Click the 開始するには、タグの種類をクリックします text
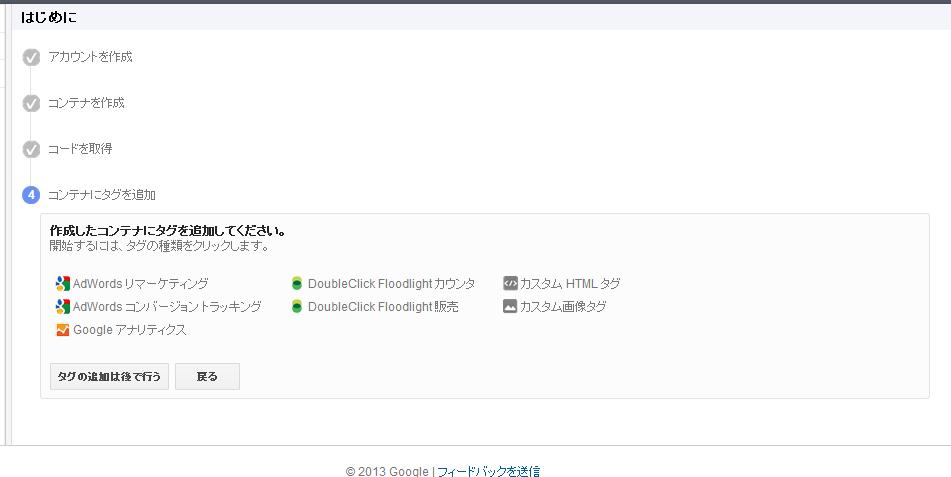This screenshot has width=951, height=477. pyautogui.click(x=160, y=246)
